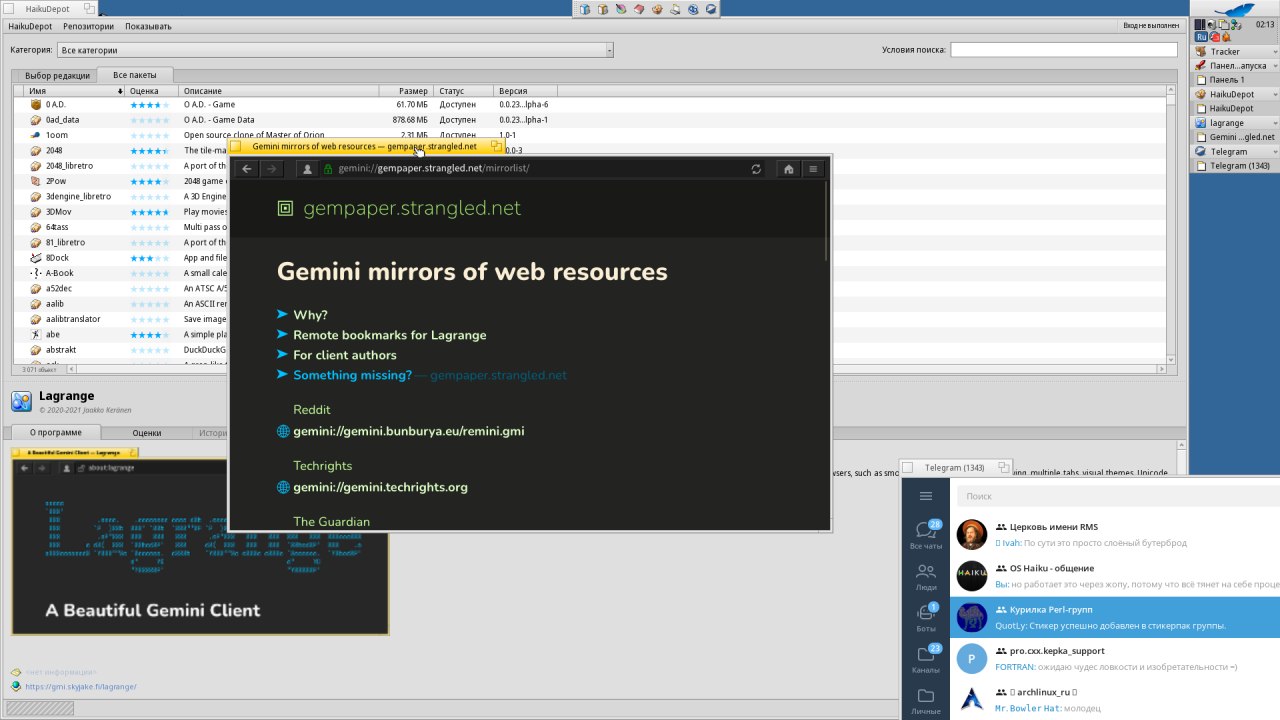Click first icon in top launcher panel
1280x720 pixels.
click(x=585, y=9)
